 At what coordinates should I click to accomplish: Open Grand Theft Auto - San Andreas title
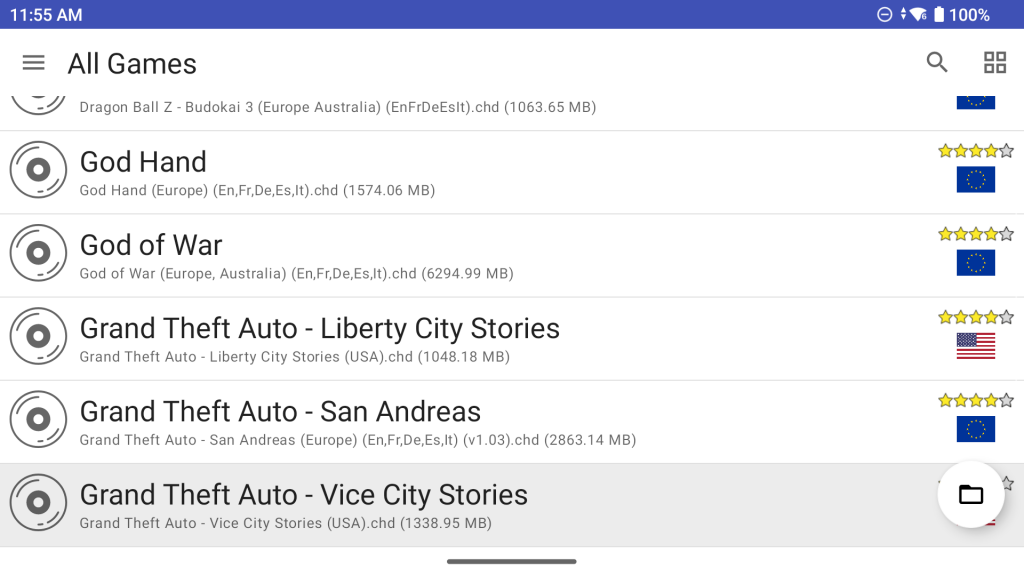280,411
